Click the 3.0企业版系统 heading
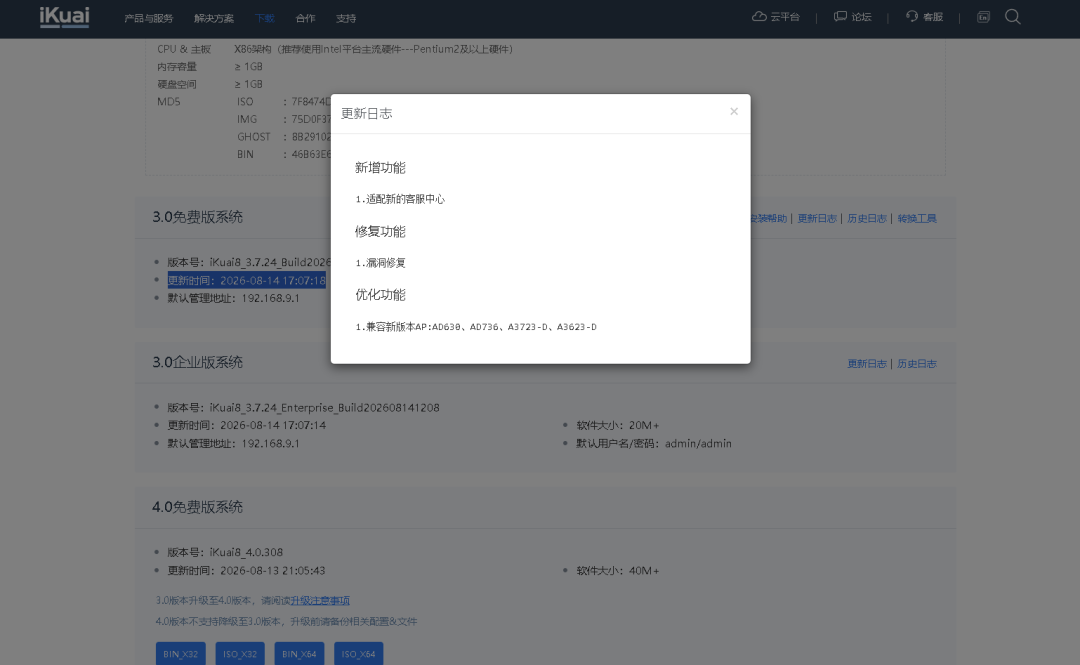Image resolution: width=1080 pixels, height=665 pixels. [198, 362]
